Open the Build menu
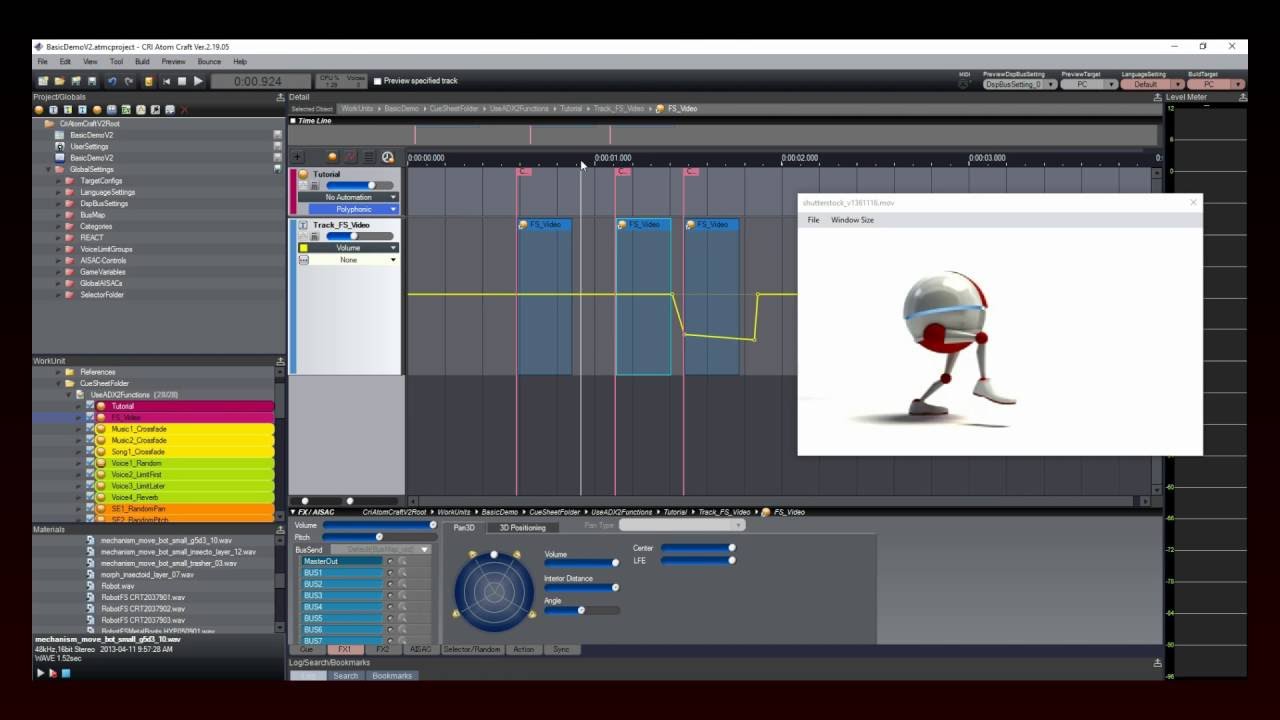Viewport: 1280px width, 720px height. 143,62
